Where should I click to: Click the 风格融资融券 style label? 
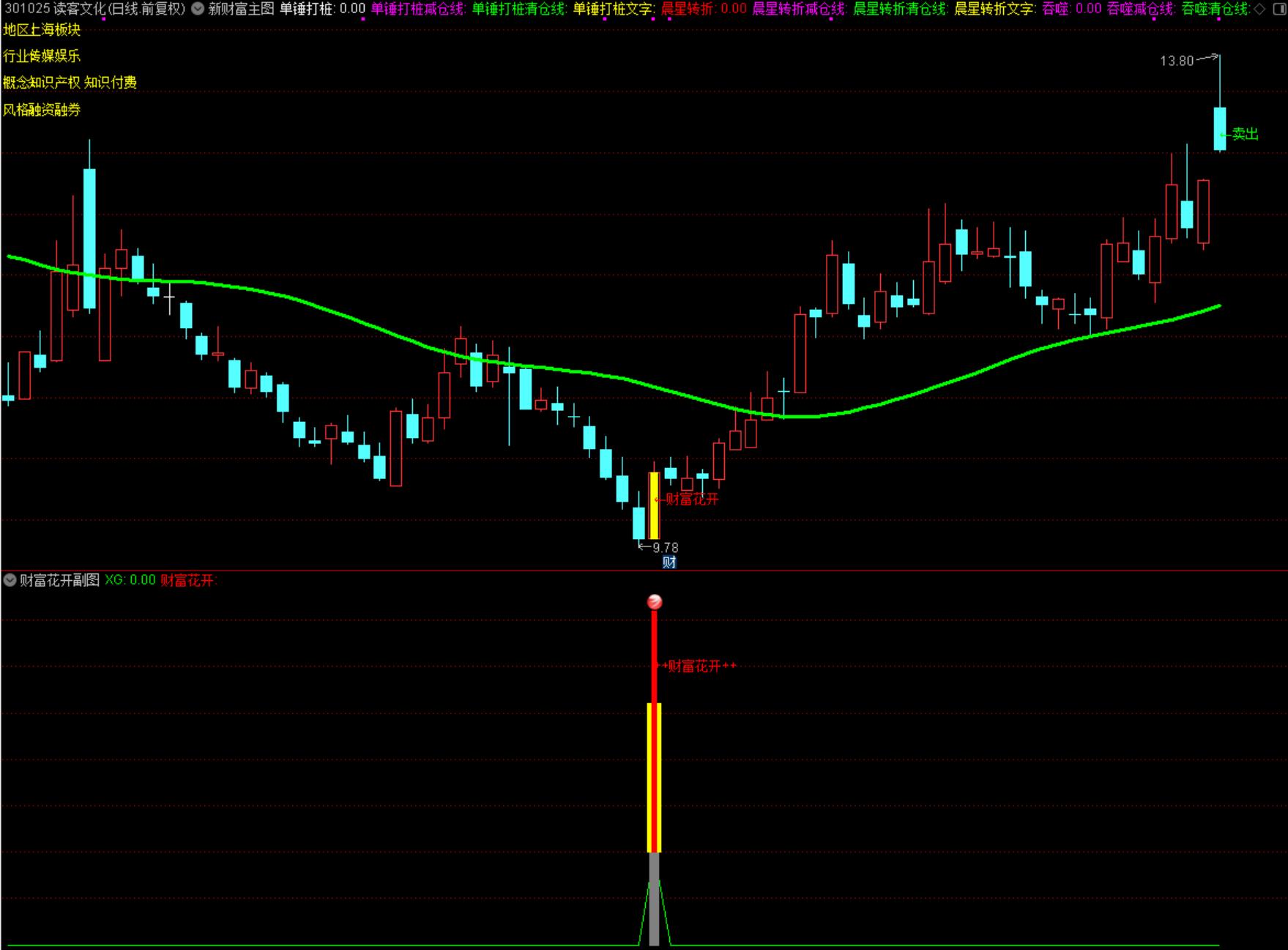coord(42,110)
